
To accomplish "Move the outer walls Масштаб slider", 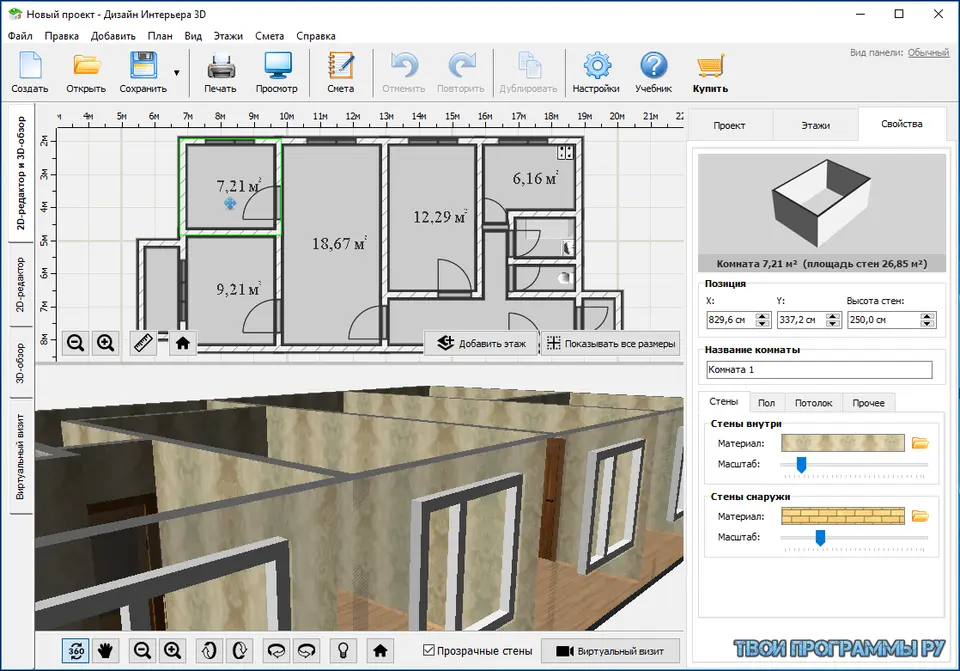I will (x=820, y=538).
